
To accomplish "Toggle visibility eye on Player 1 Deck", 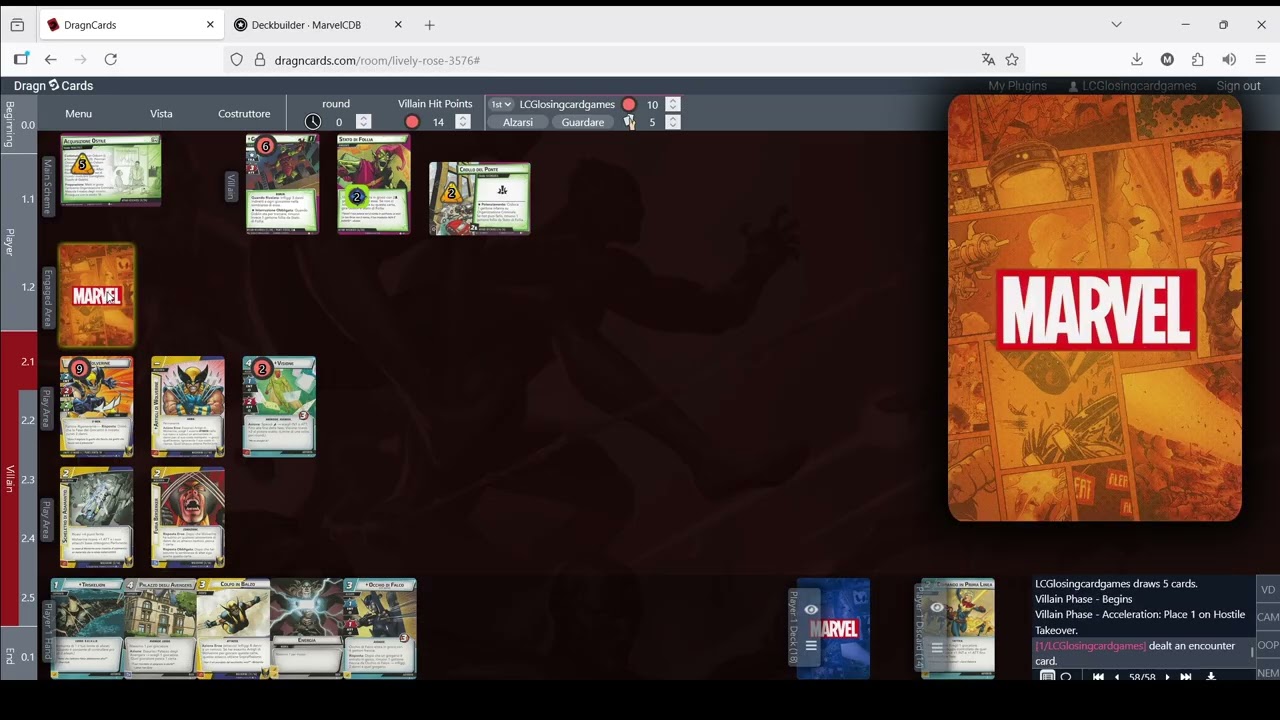I will 811,609.
